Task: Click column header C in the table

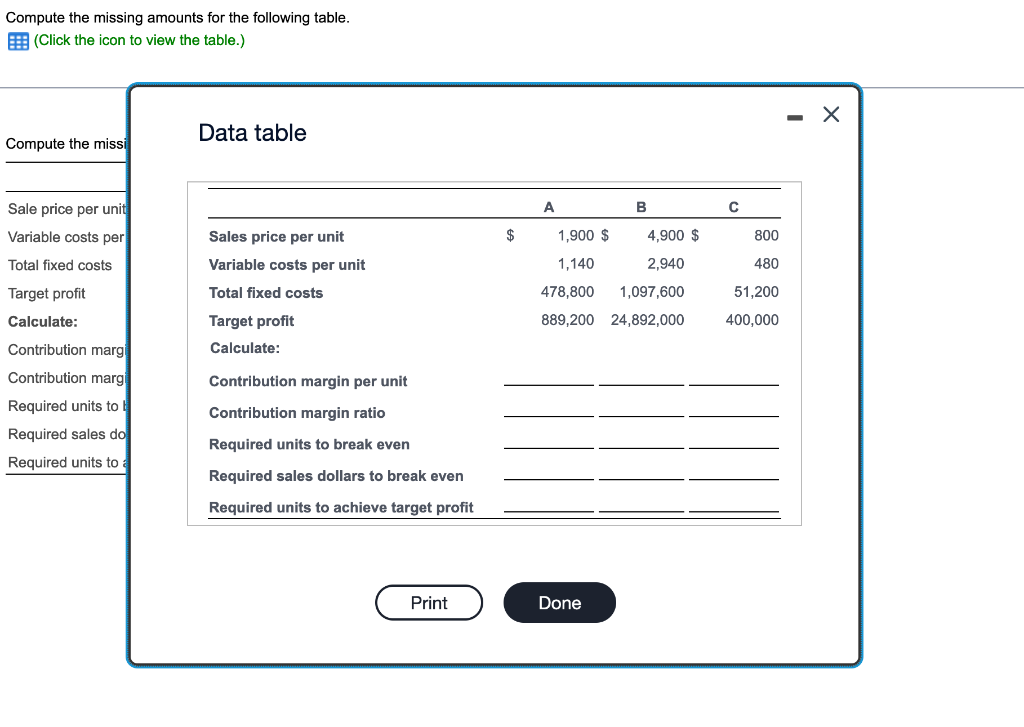Action: 733,206
